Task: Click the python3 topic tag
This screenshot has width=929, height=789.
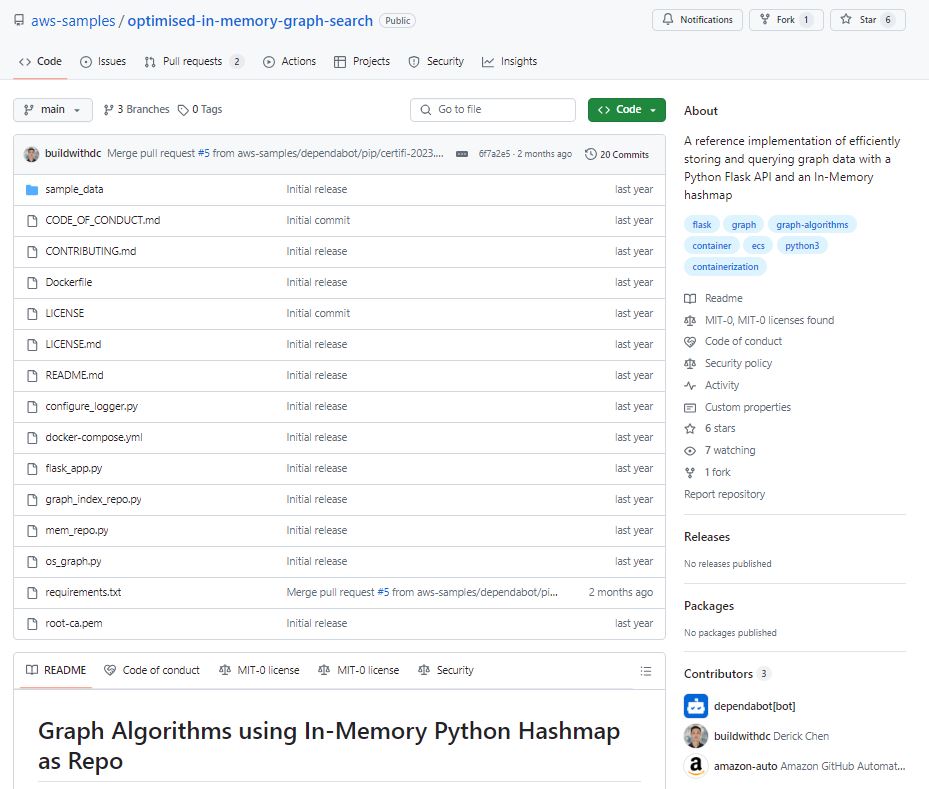Action: tap(802, 246)
